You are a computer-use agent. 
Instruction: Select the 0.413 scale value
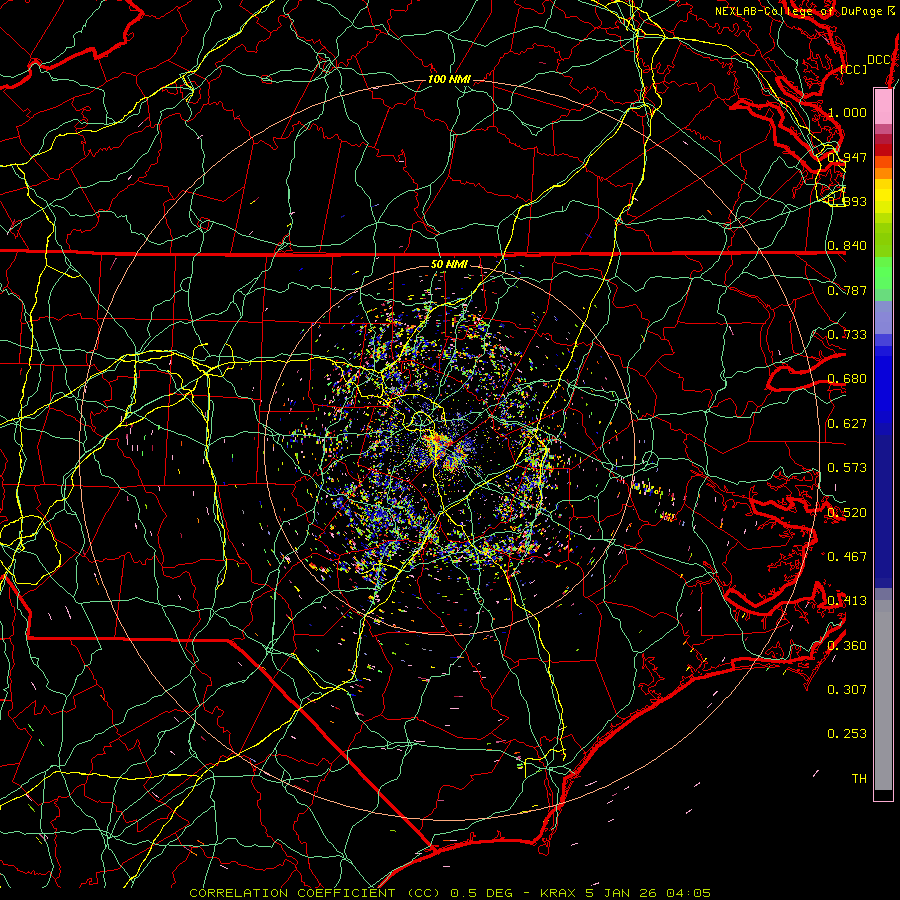pyautogui.click(x=847, y=601)
